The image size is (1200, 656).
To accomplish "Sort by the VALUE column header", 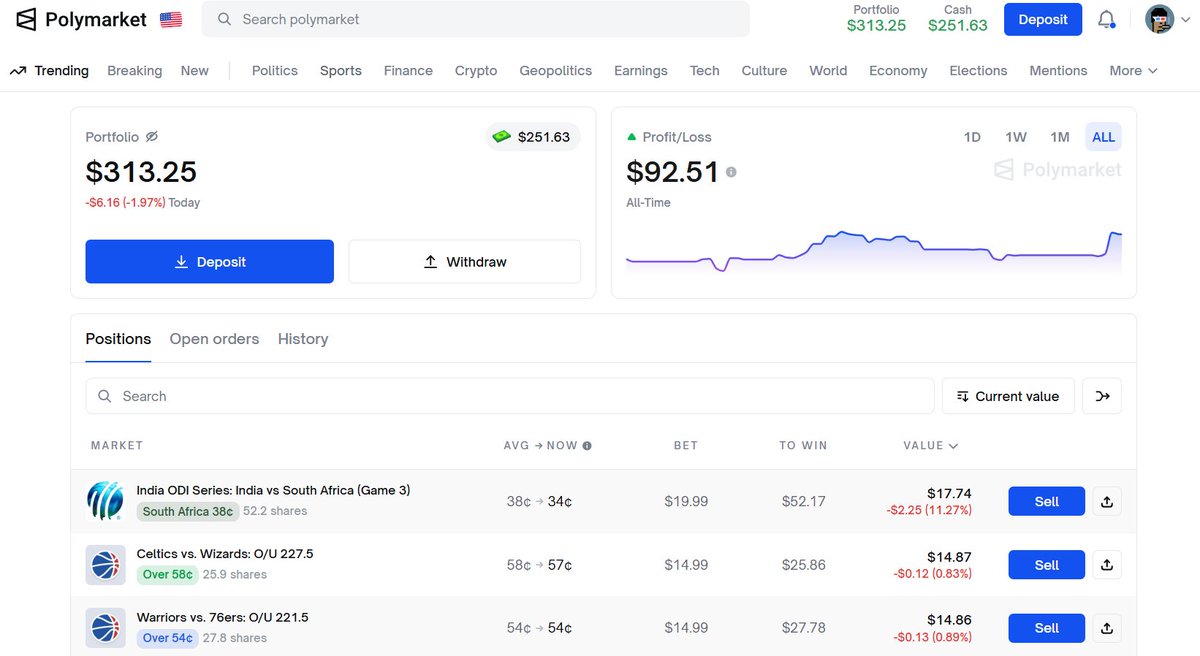I will [931, 446].
